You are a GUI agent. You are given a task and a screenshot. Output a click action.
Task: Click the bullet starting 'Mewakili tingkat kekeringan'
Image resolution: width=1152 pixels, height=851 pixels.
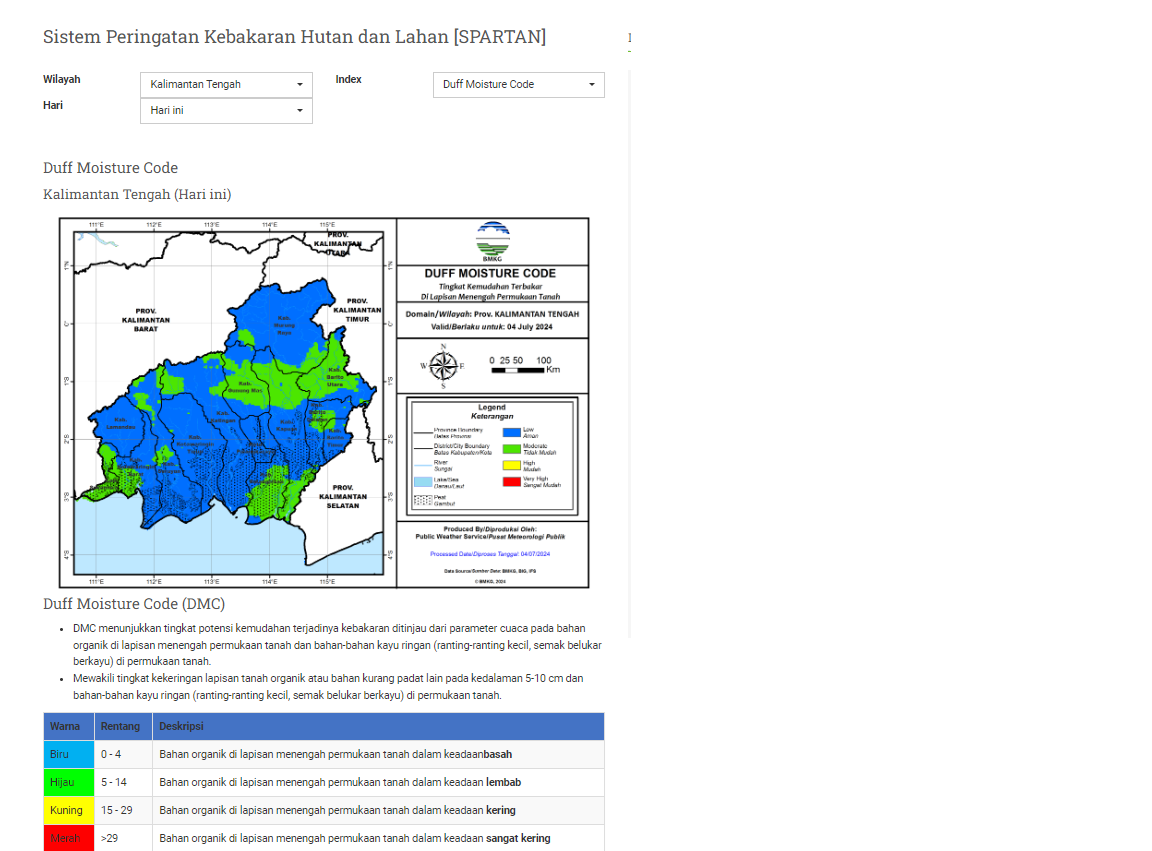[328, 686]
